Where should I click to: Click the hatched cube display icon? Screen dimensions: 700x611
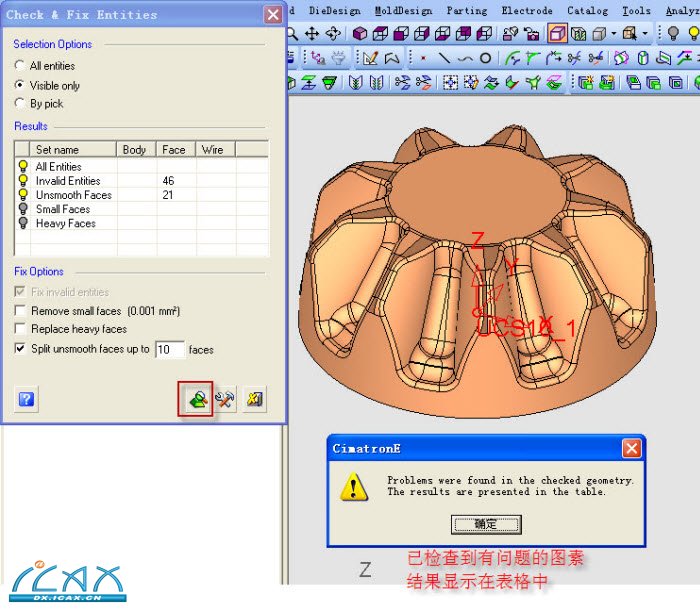click(579, 33)
